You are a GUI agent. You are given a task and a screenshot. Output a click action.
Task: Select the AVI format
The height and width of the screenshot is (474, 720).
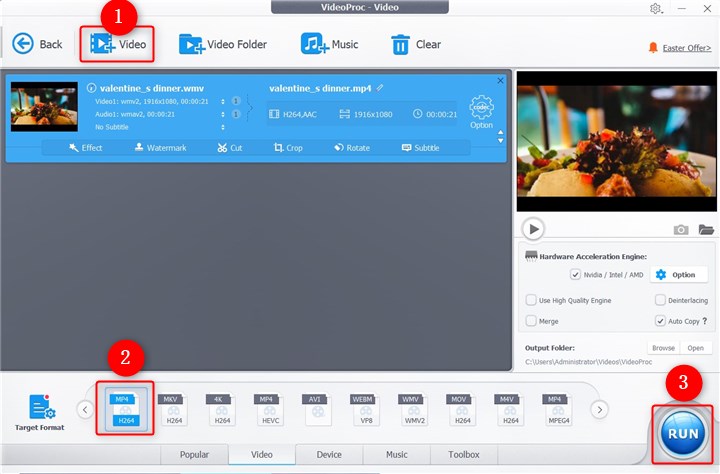(317, 409)
